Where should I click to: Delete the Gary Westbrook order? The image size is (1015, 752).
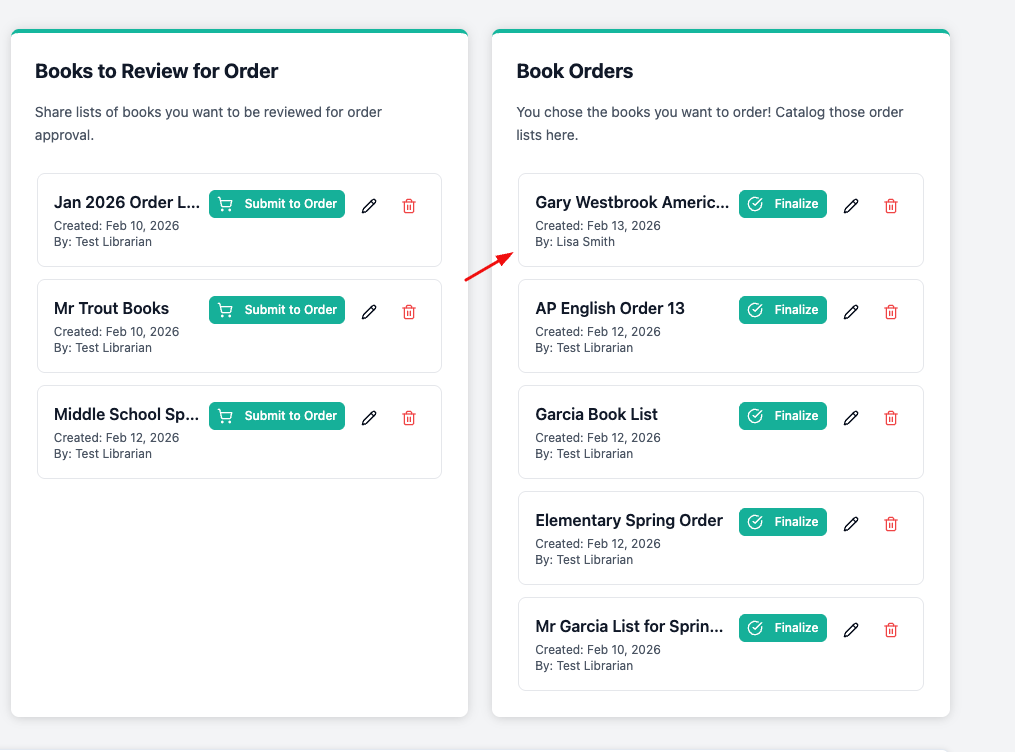890,206
